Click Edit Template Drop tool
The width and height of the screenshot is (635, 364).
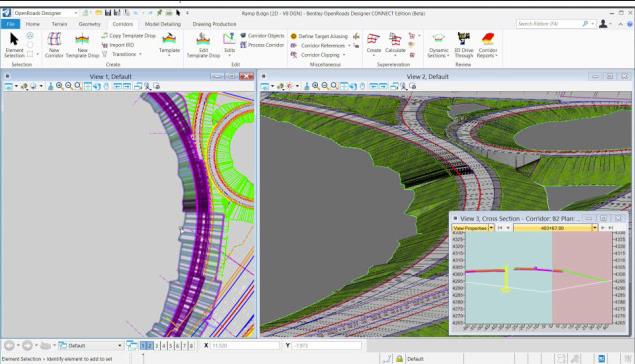[x=203, y=45]
